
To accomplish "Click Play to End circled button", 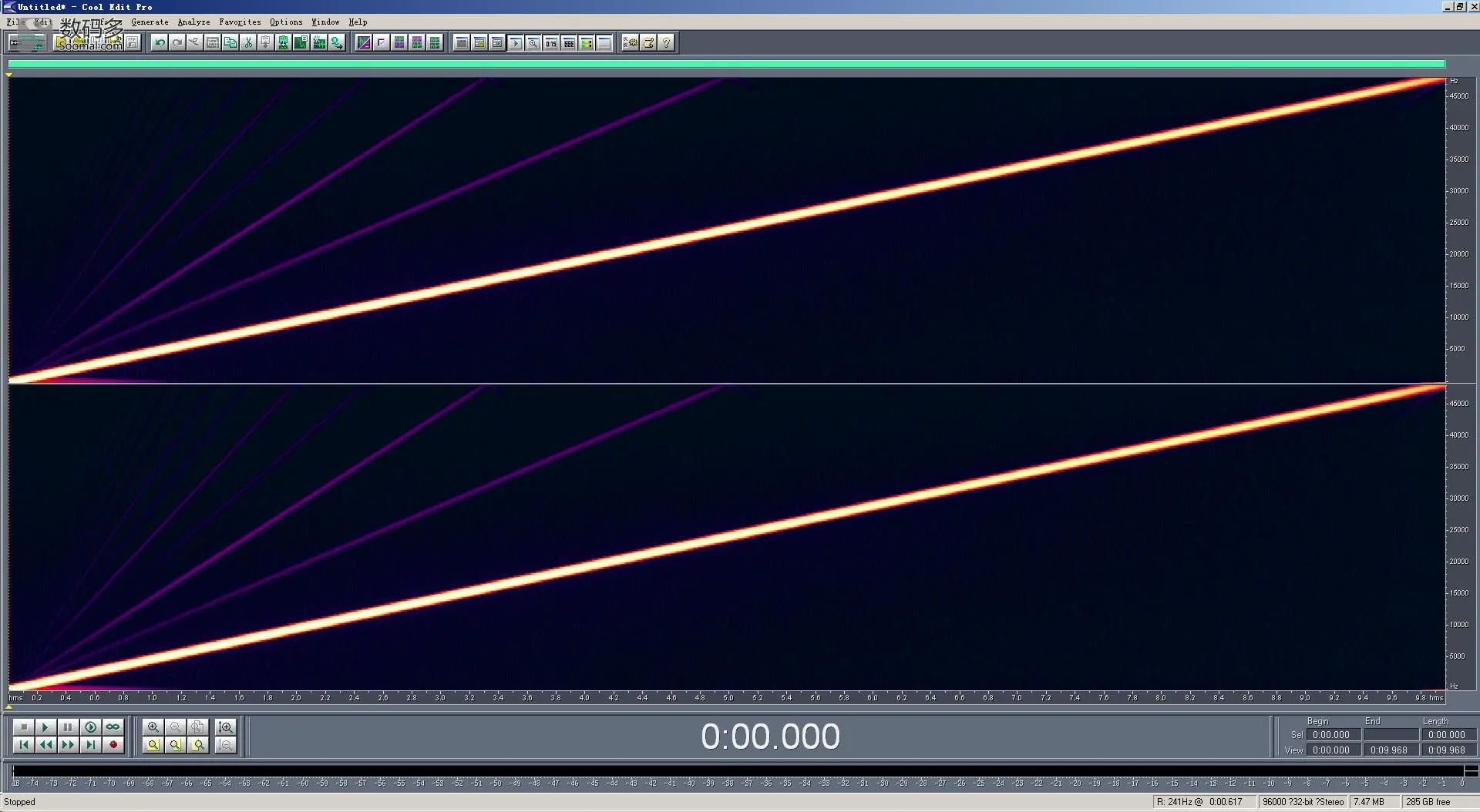I will coord(90,726).
